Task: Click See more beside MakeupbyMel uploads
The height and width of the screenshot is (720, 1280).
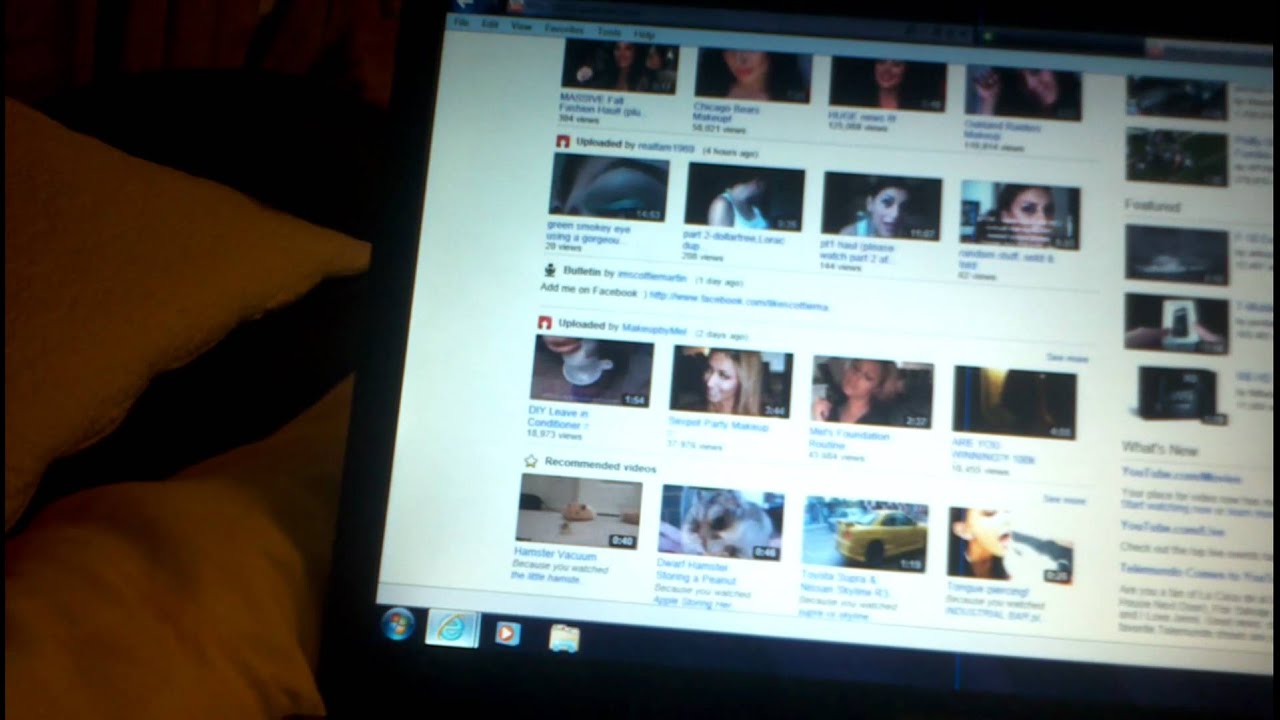Action: coord(1067,357)
